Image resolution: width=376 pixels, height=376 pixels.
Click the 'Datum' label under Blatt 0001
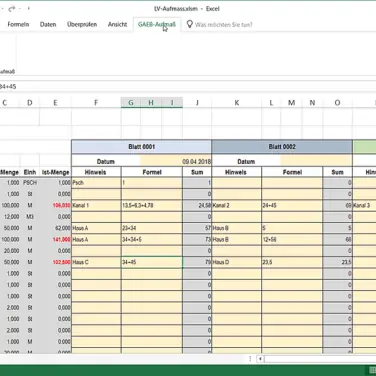pyautogui.click(x=106, y=161)
